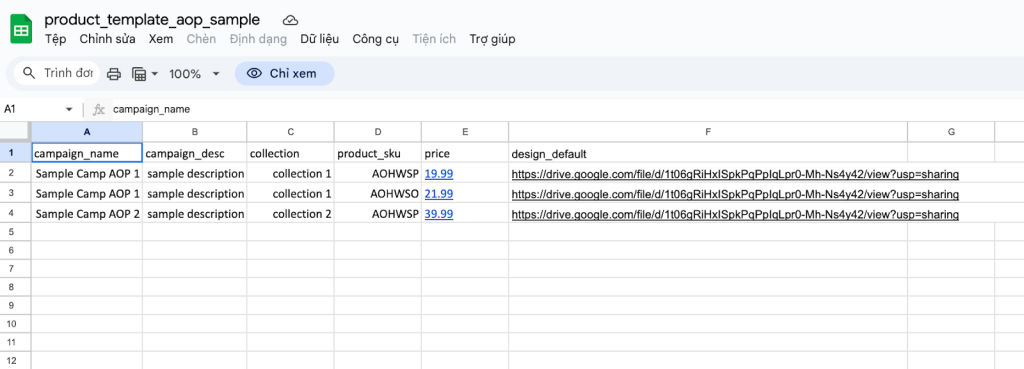Screen dimensions: 1024x369
Task: Select column E header
Action: [x=465, y=132]
